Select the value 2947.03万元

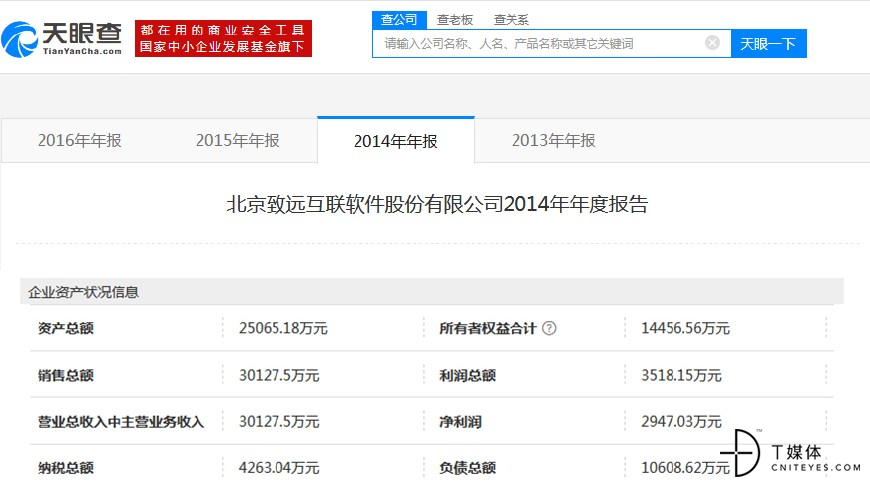[x=681, y=422]
